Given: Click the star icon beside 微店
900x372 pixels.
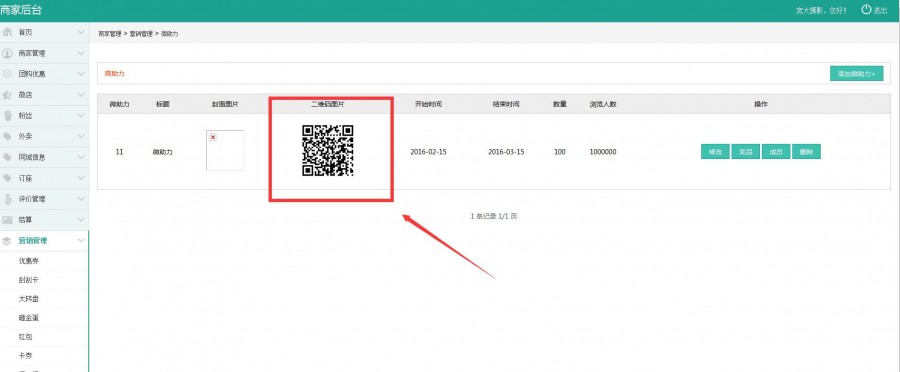Looking at the screenshot, I should [7, 95].
